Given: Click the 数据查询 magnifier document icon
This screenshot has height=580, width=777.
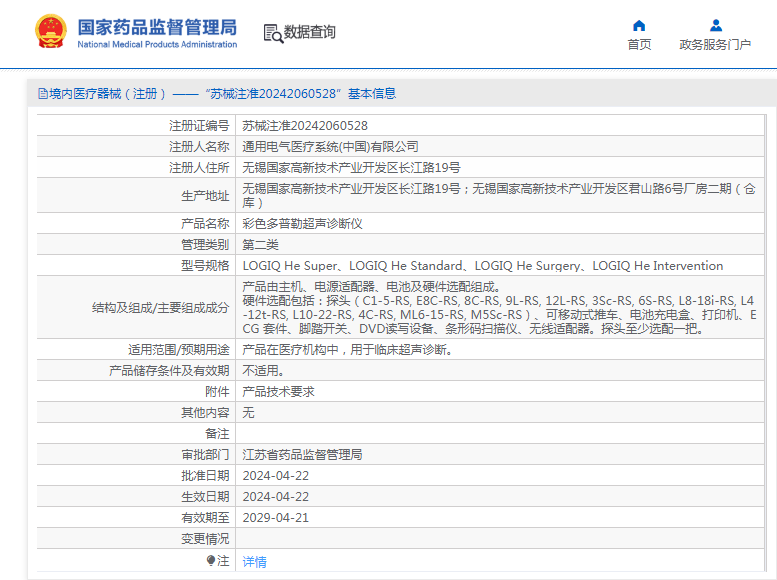Looking at the screenshot, I should point(272,33).
